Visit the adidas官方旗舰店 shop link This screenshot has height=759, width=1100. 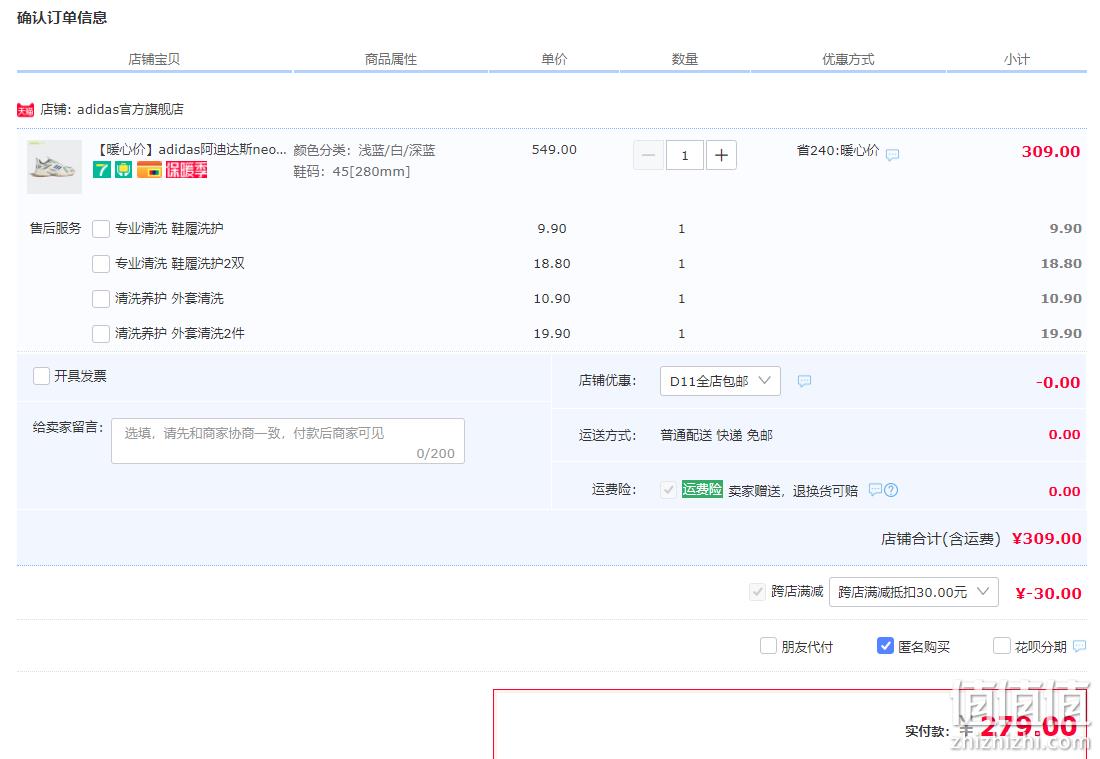pos(130,109)
